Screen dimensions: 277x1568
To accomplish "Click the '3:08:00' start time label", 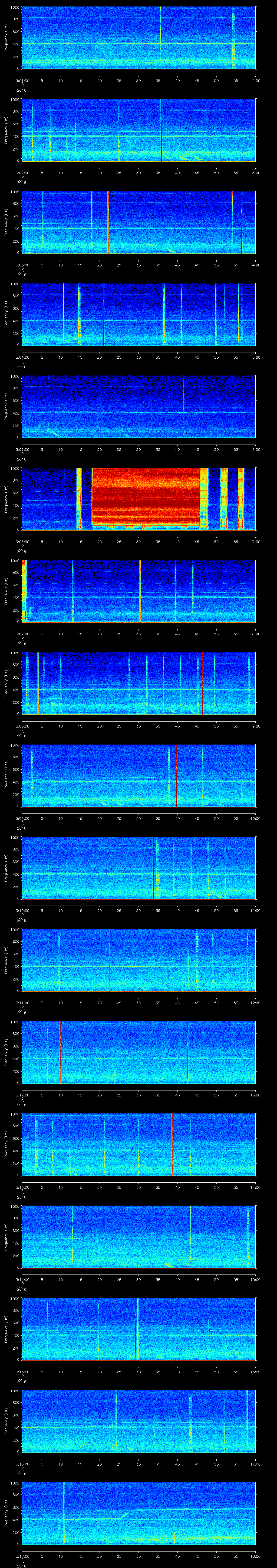I will tap(22, 726).
